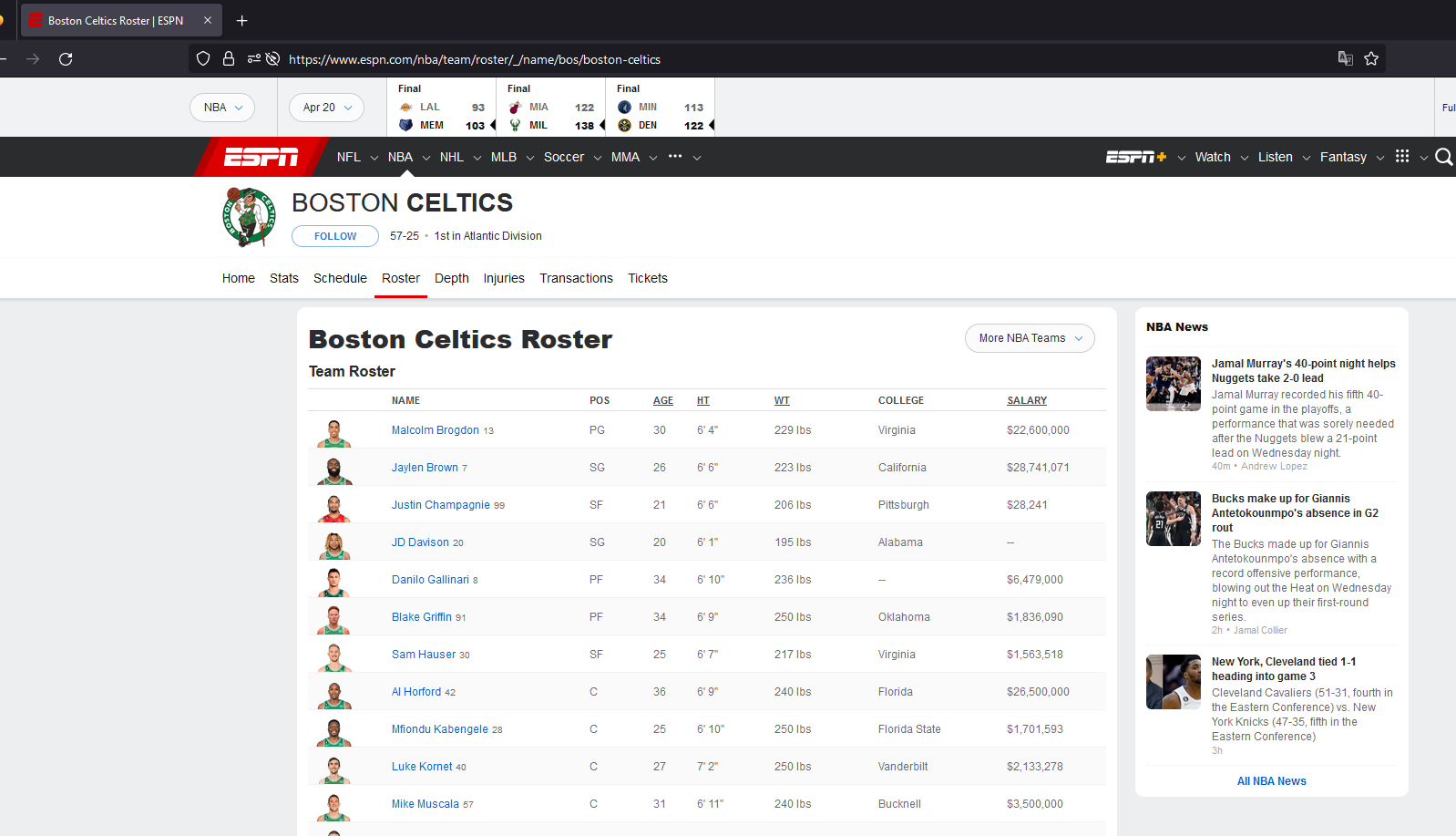
Task: Open the MIN vs DEN final score
Action: (x=661, y=108)
